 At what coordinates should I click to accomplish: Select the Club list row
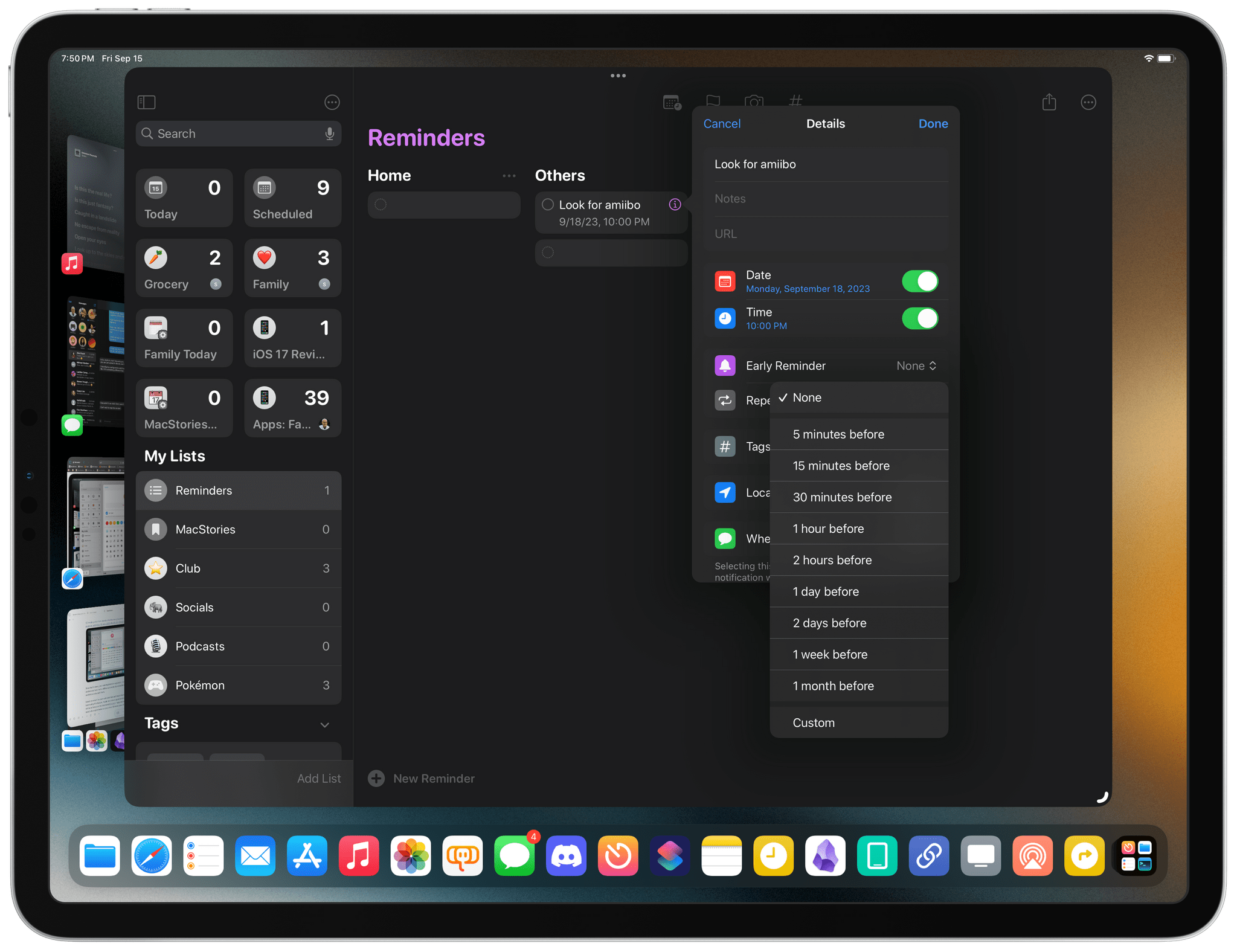[x=238, y=568]
